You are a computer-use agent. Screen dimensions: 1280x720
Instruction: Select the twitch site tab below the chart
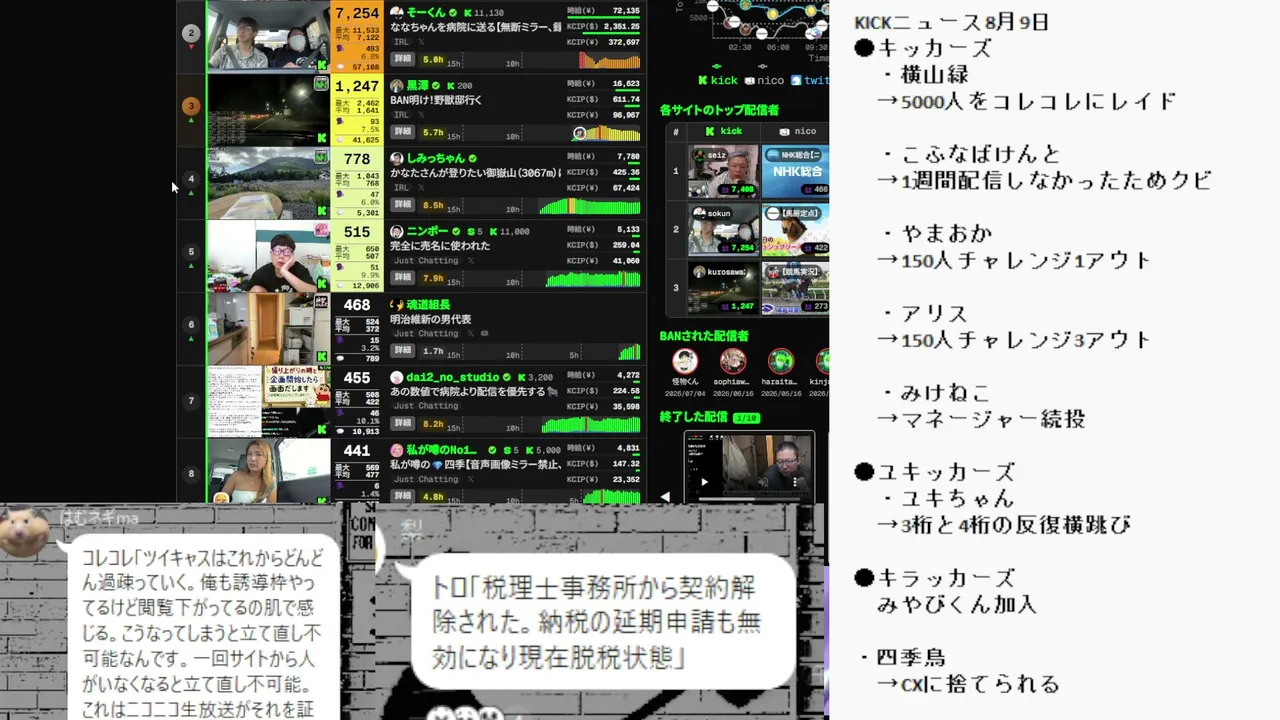(809, 80)
